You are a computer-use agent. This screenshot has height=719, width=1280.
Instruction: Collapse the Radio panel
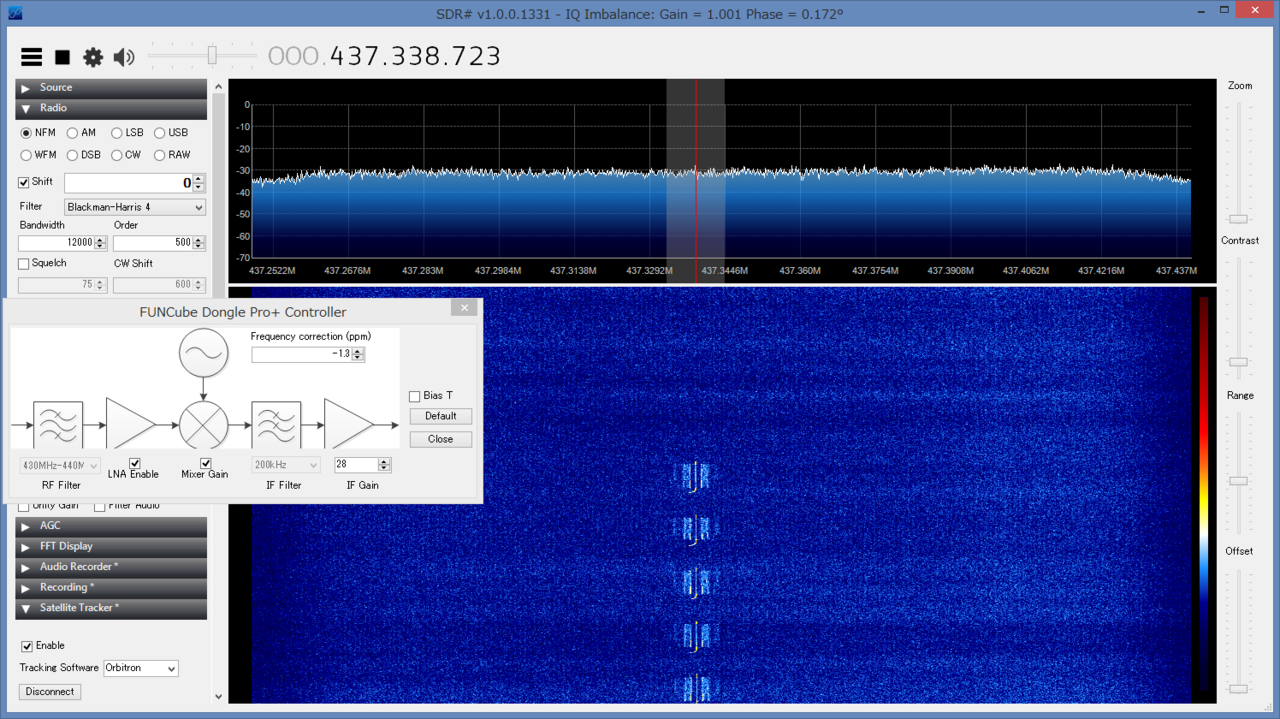111,108
